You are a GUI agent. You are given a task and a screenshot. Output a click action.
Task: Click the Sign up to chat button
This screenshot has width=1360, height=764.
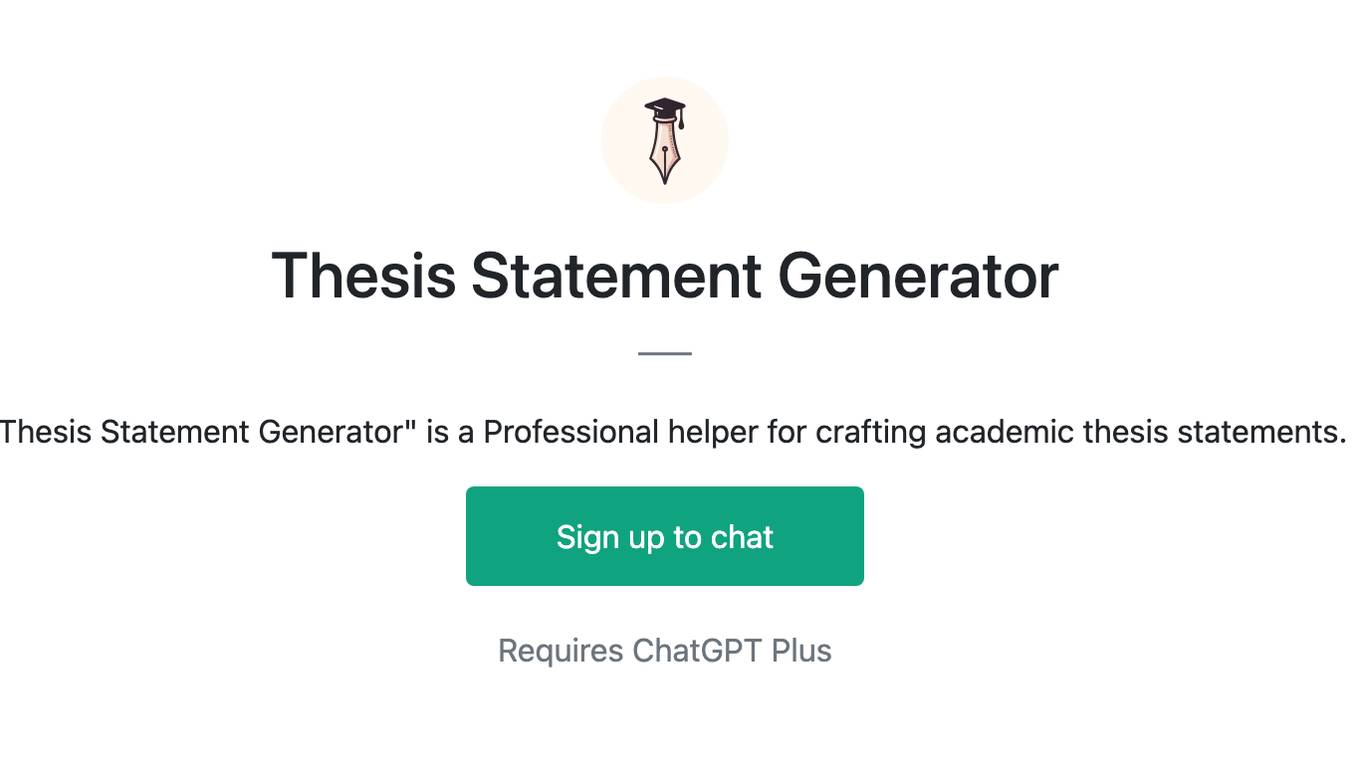point(665,536)
